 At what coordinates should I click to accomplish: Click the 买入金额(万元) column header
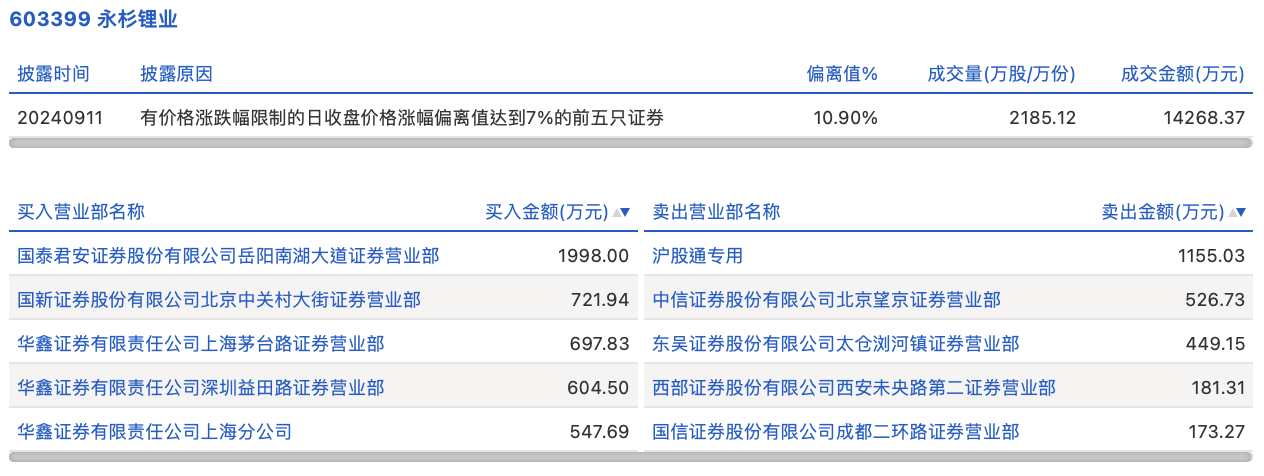point(546,212)
